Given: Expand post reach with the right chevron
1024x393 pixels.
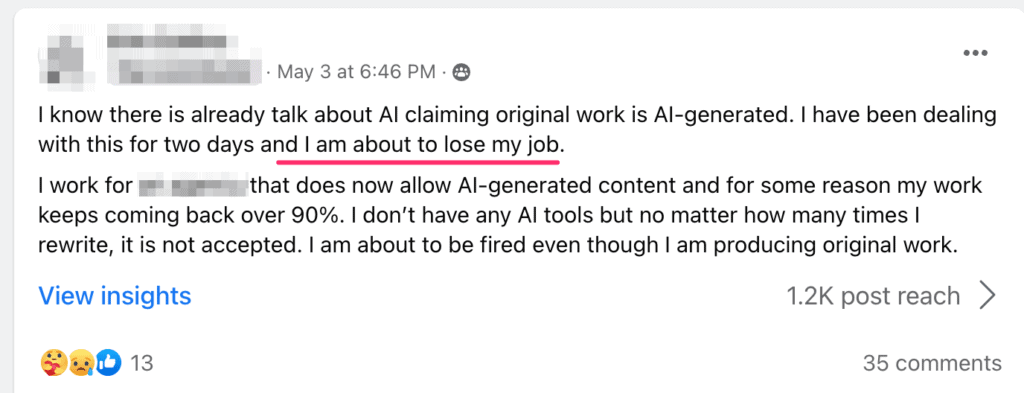Looking at the screenshot, I should (x=988, y=296).
